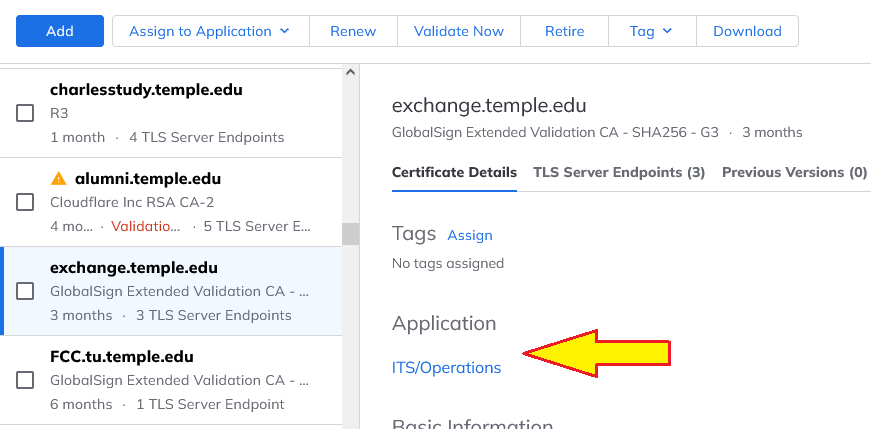Open the Assign to Application dropdown

[211, 31]
